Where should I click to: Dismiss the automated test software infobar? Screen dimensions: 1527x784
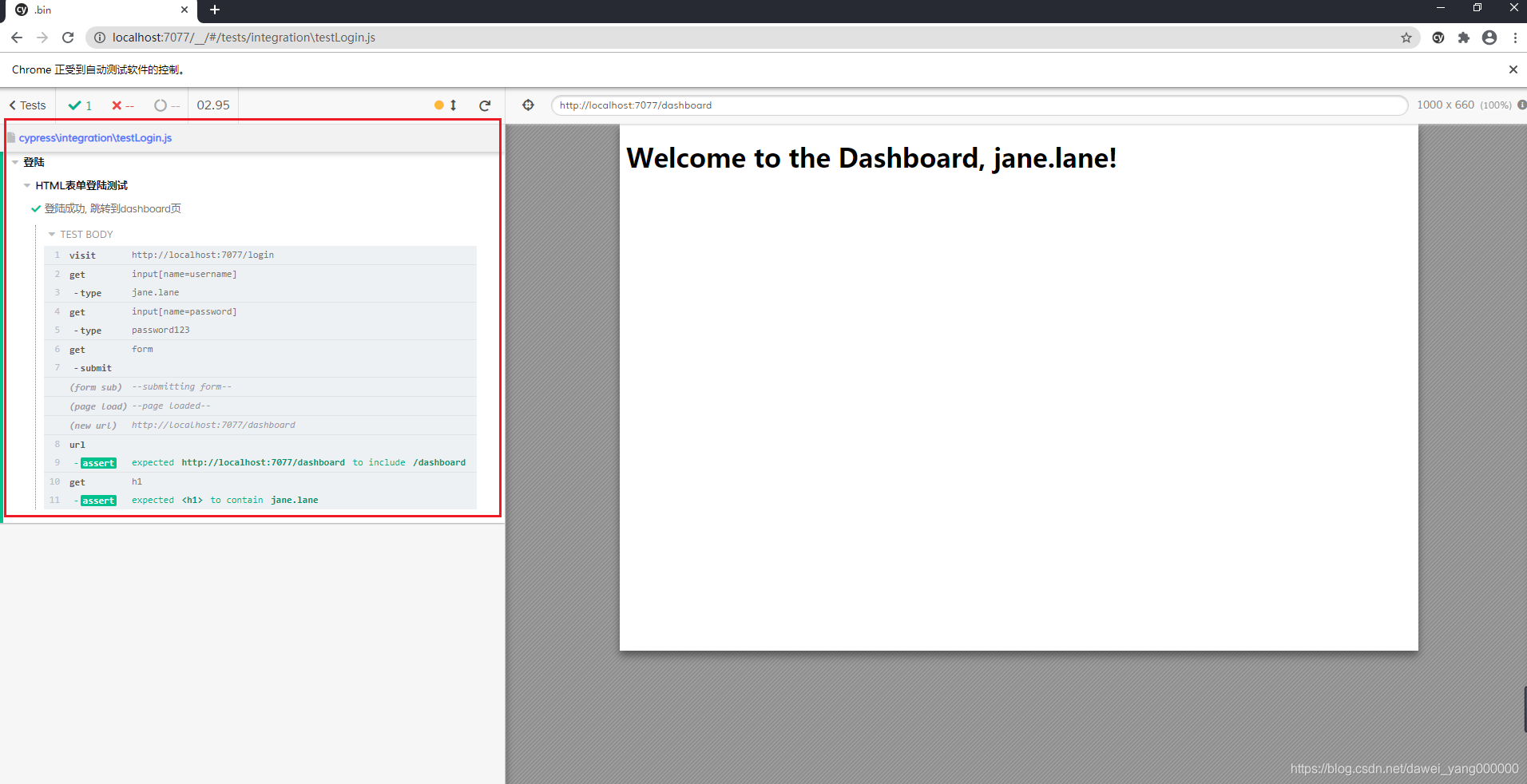pyautogui.click(x=1513, y=69)
